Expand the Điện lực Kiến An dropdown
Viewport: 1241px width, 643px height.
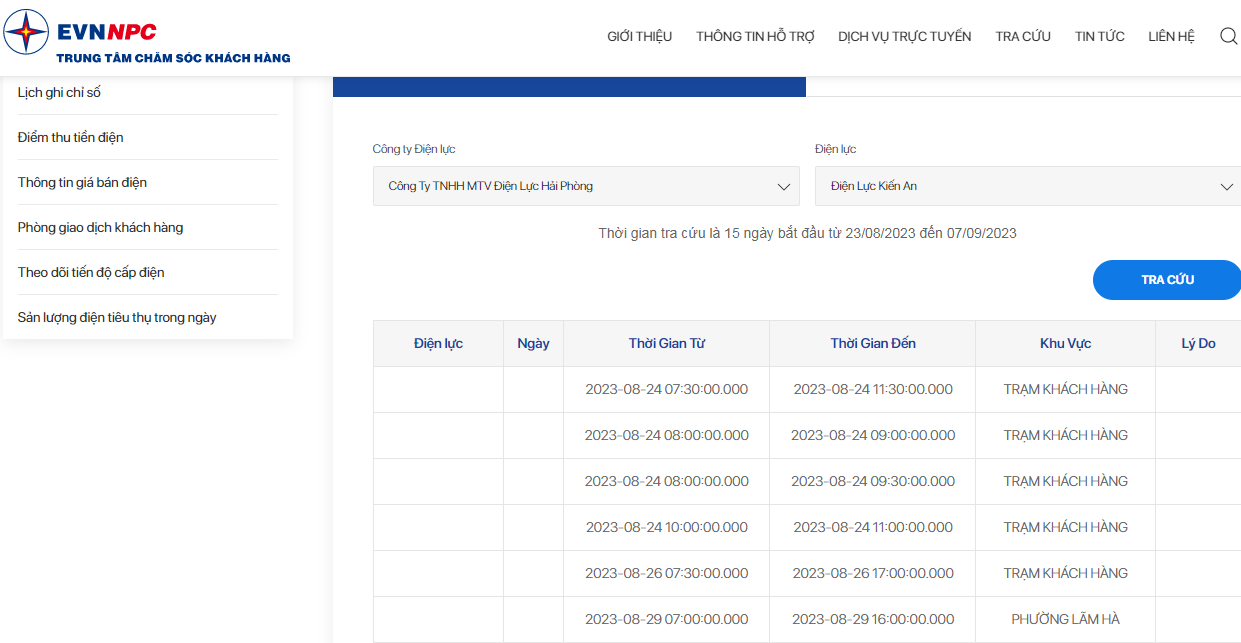click(x=1028, y=186)
